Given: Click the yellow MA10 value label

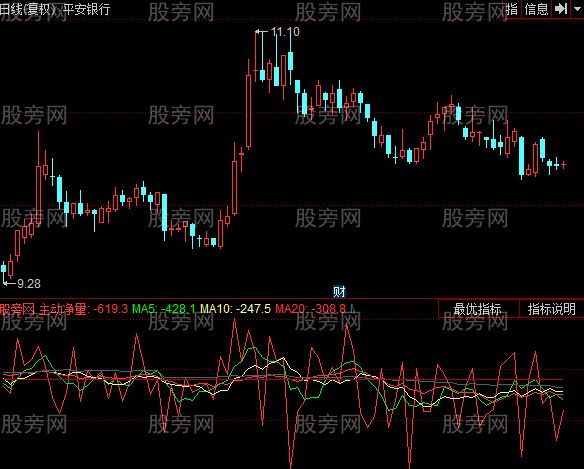Looking at the screenshot, I should (x=235, y=309).
